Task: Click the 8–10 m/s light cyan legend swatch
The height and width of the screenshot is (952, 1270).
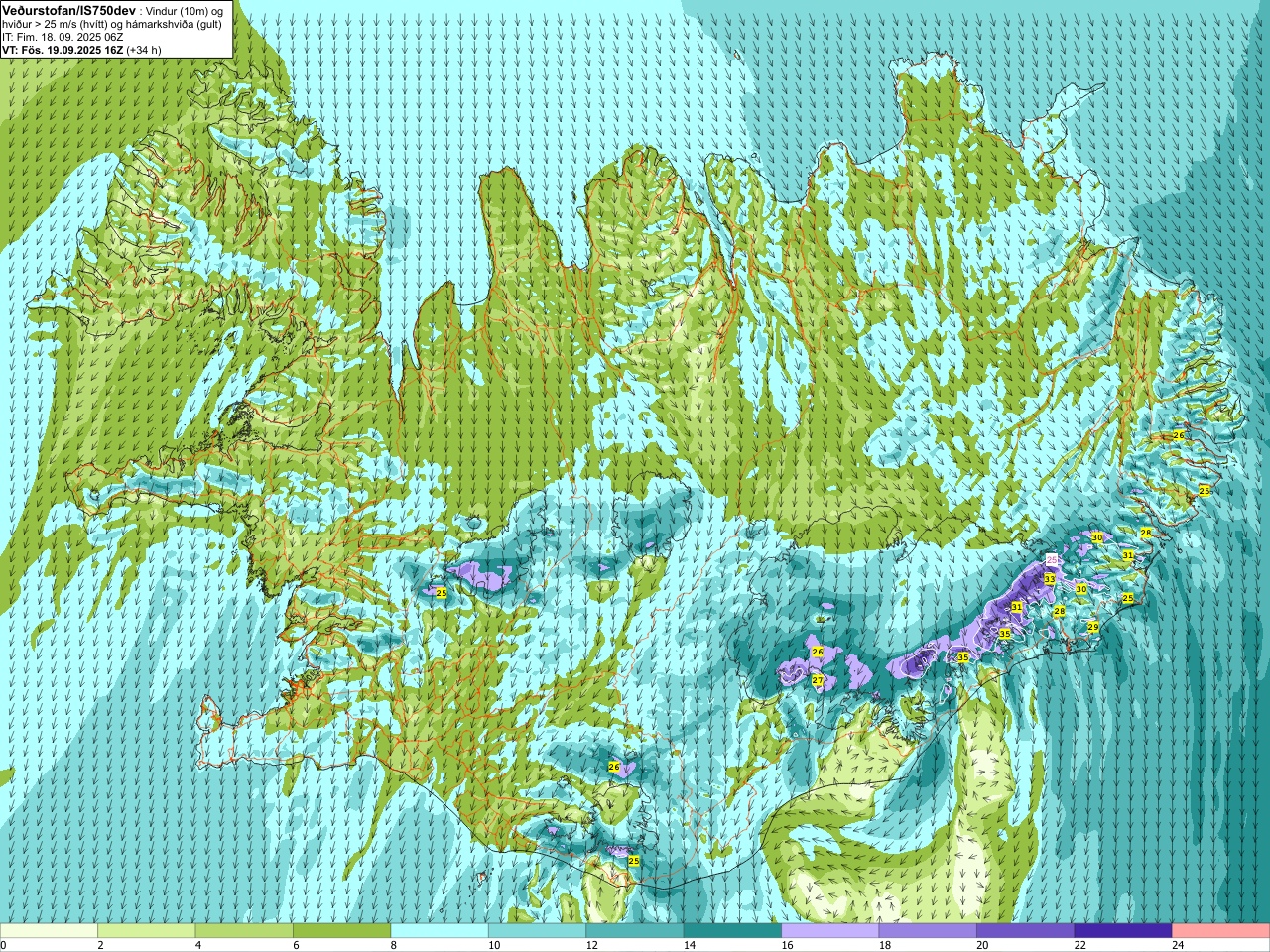Action: click(x=440, y=931)
